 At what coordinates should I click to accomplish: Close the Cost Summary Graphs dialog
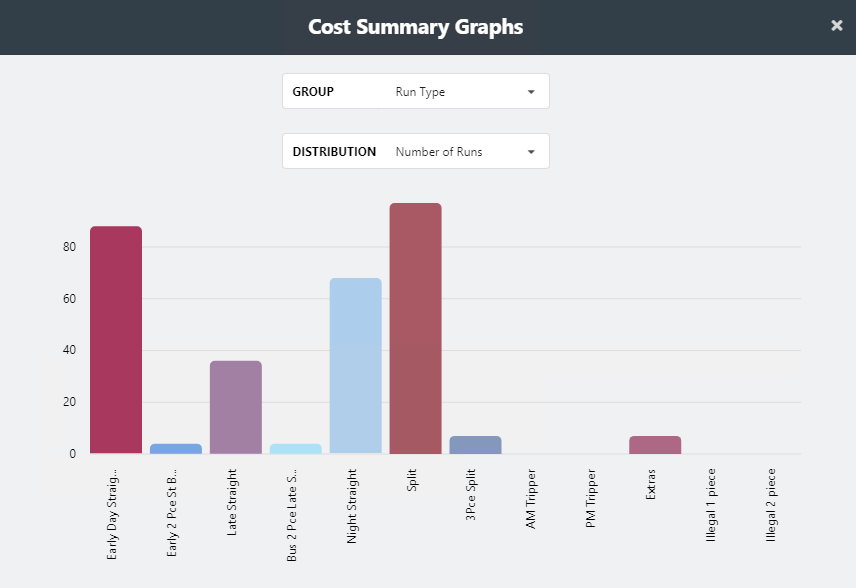pos(837,26)
